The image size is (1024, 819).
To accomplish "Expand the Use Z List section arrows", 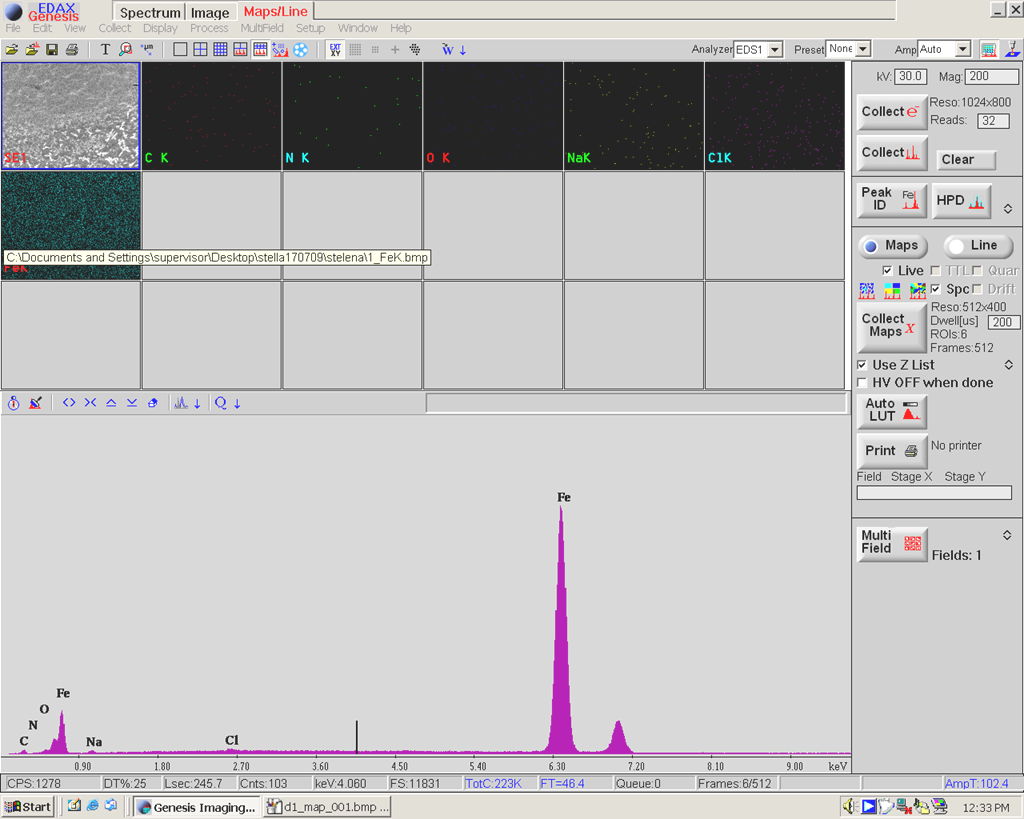I will (x=1008, y=365).
